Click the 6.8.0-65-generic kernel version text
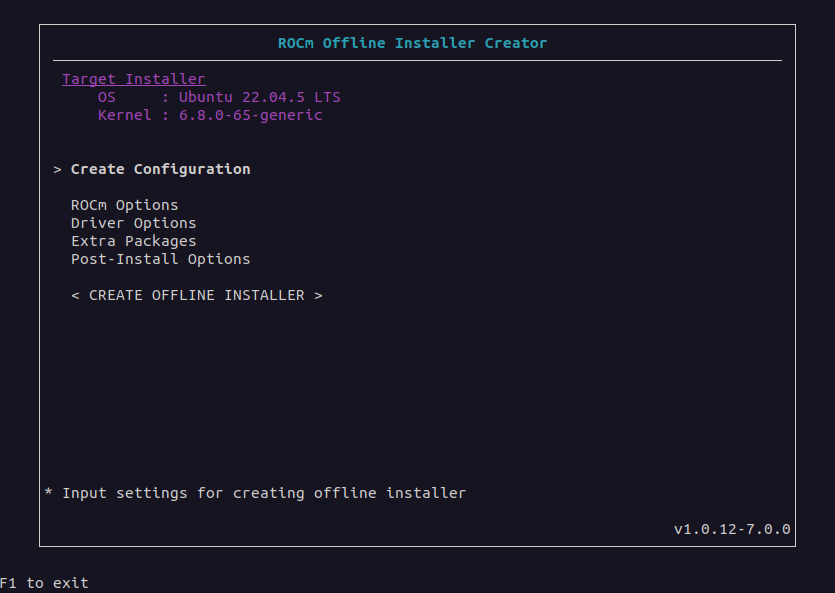This screenshot has height=593, width=835. (x=250, y=116)
